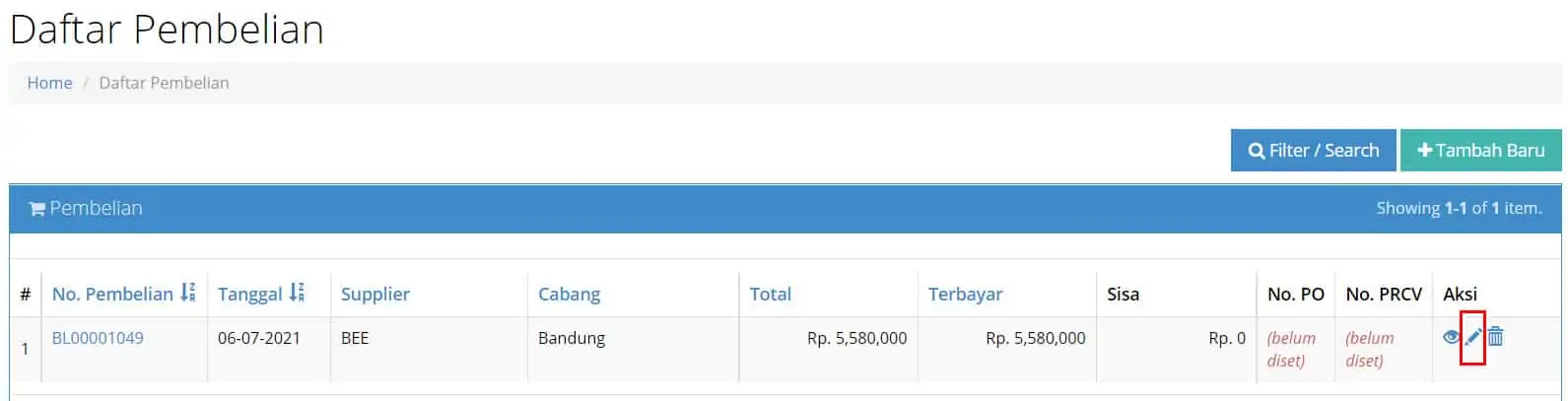Open purchase number BL00001049
This screenshot has width=1568, height=401.
(x=98, y=338)
